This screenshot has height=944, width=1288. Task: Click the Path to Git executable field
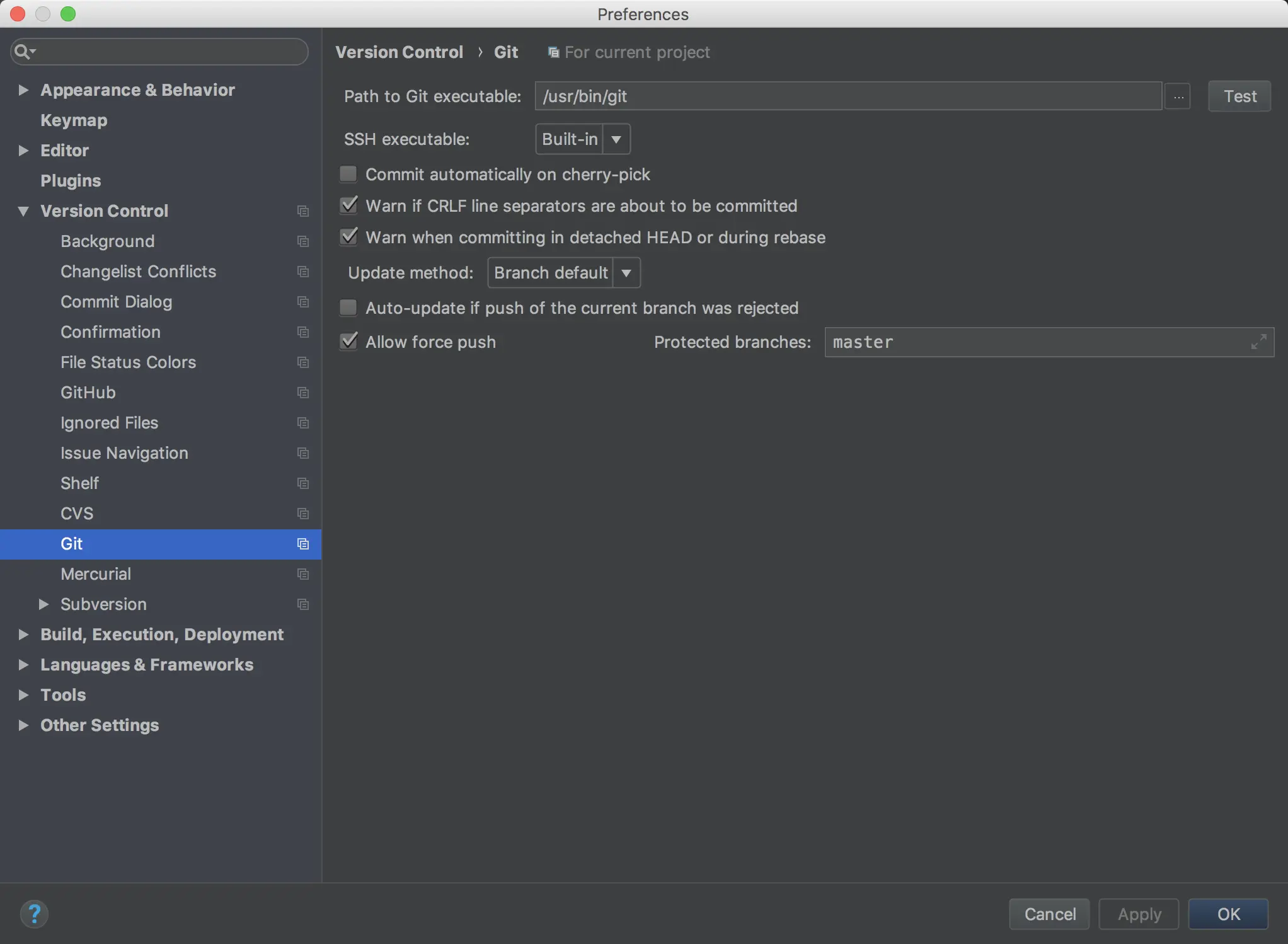pyautogui.click(x=848, y=96)
